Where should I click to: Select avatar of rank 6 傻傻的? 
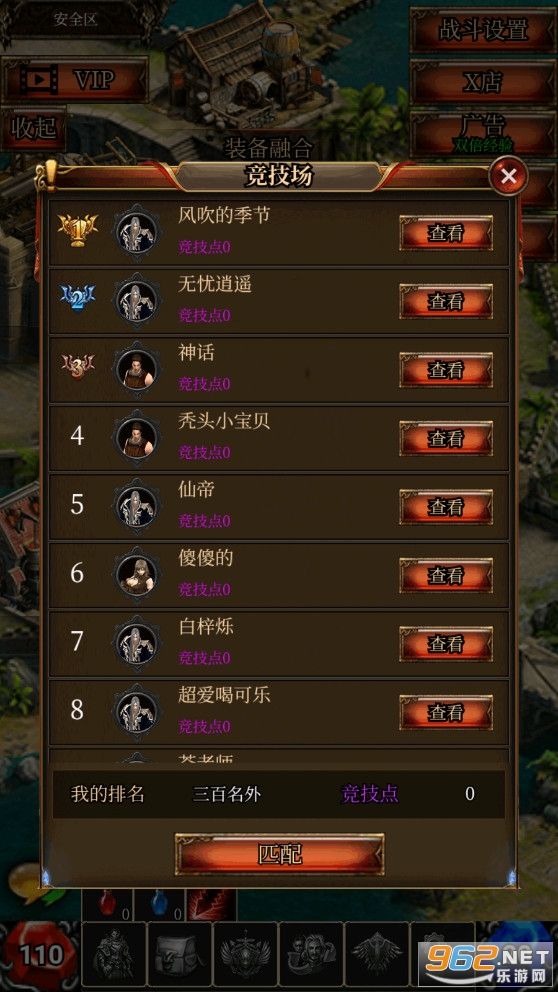(136, 575)
